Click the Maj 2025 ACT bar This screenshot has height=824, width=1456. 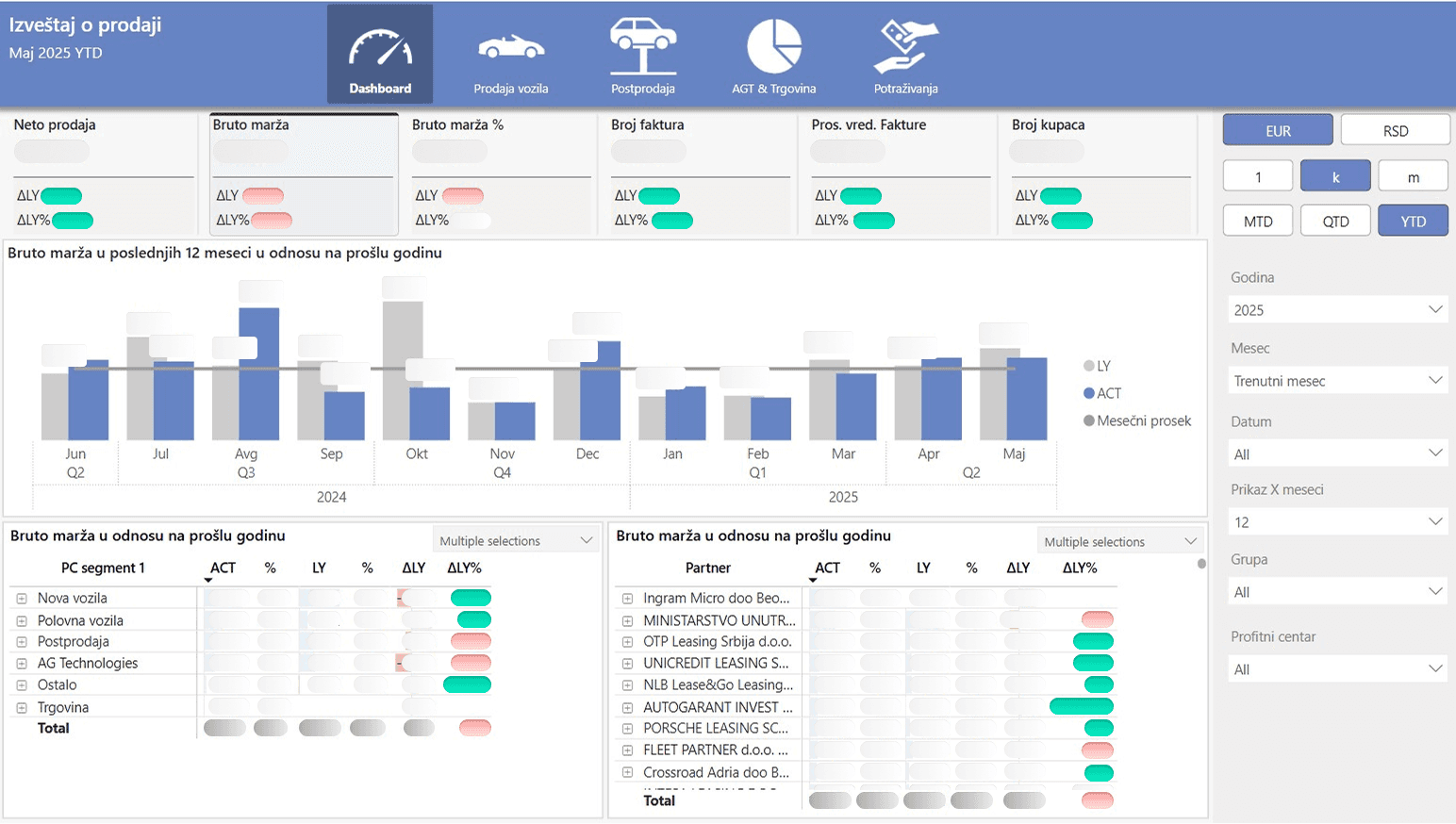coord(1027,399)
